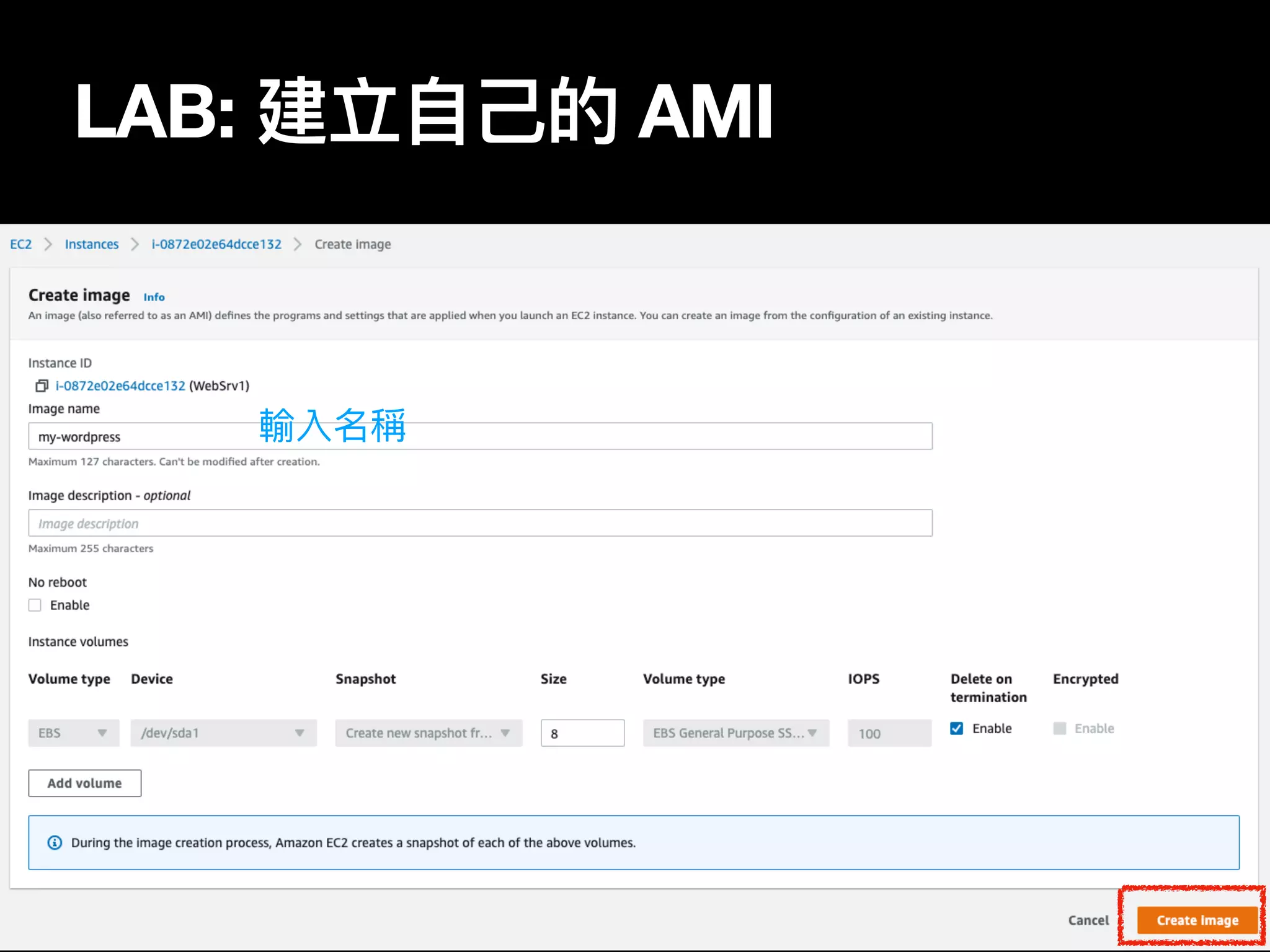Toggle the Delete on termination Enable checkbox
The width and height of the screenshot is (1270, 952).
pyautogui.click(x=957, y=728)
